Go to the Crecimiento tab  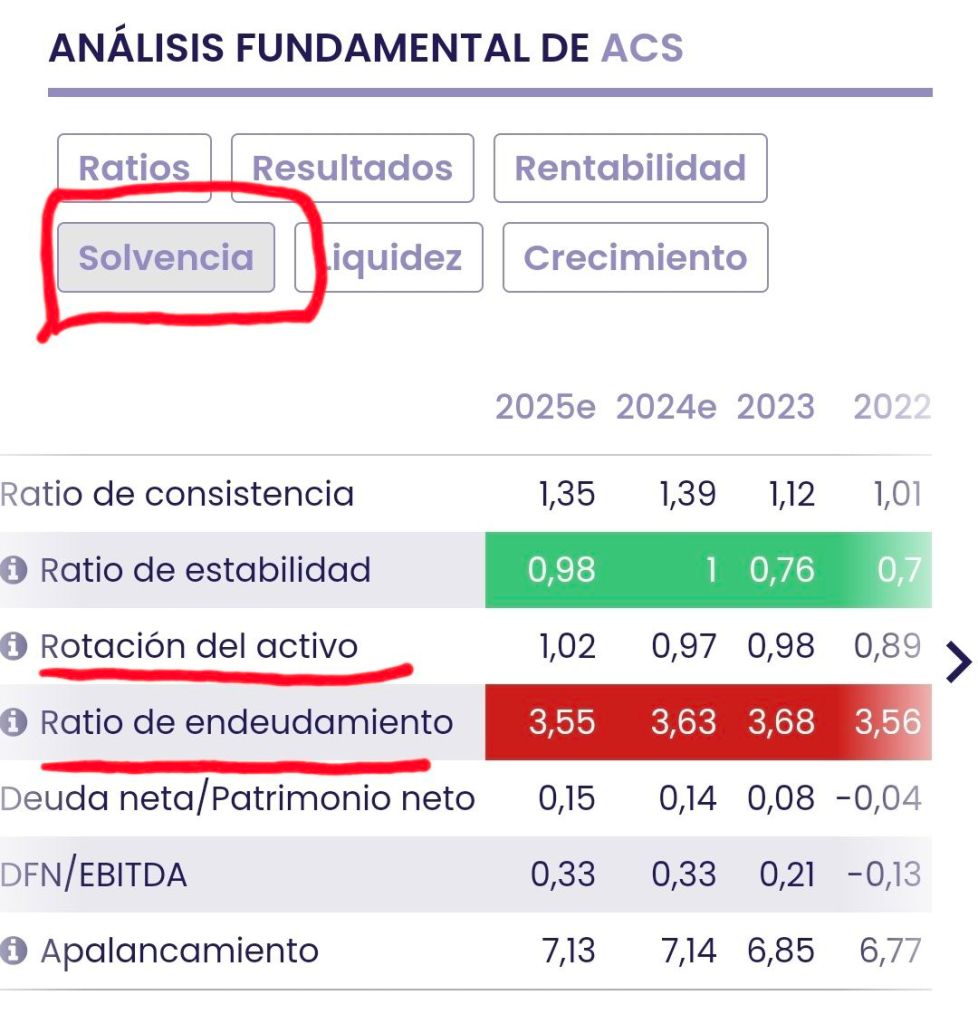[x=635, y=258]
